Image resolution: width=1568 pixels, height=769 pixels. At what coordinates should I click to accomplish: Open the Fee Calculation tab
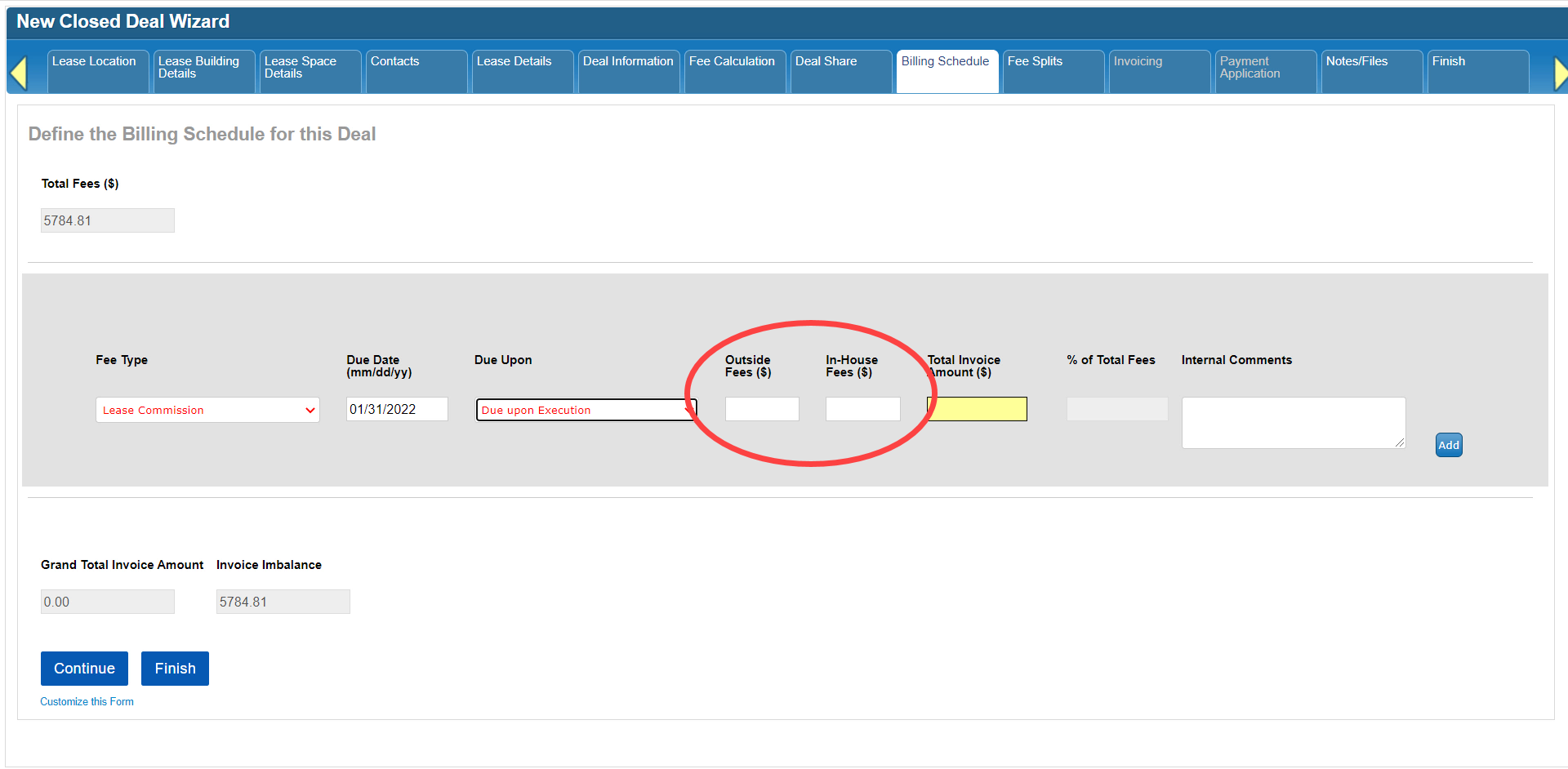(734, 71)
